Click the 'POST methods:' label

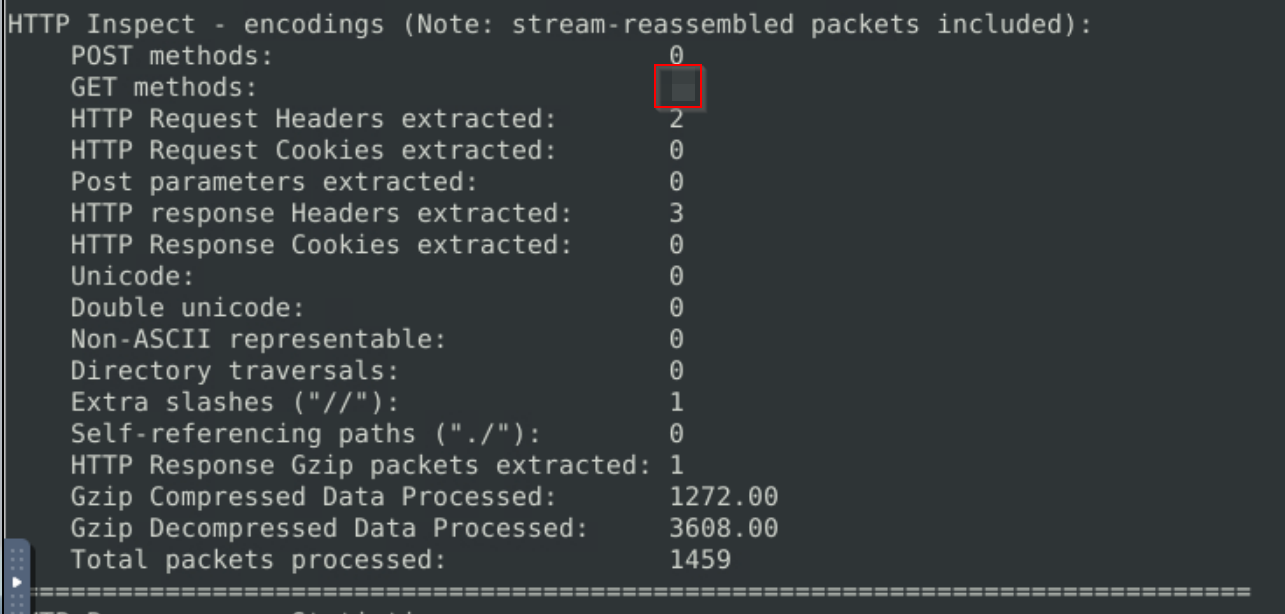[x=171, y=56]
